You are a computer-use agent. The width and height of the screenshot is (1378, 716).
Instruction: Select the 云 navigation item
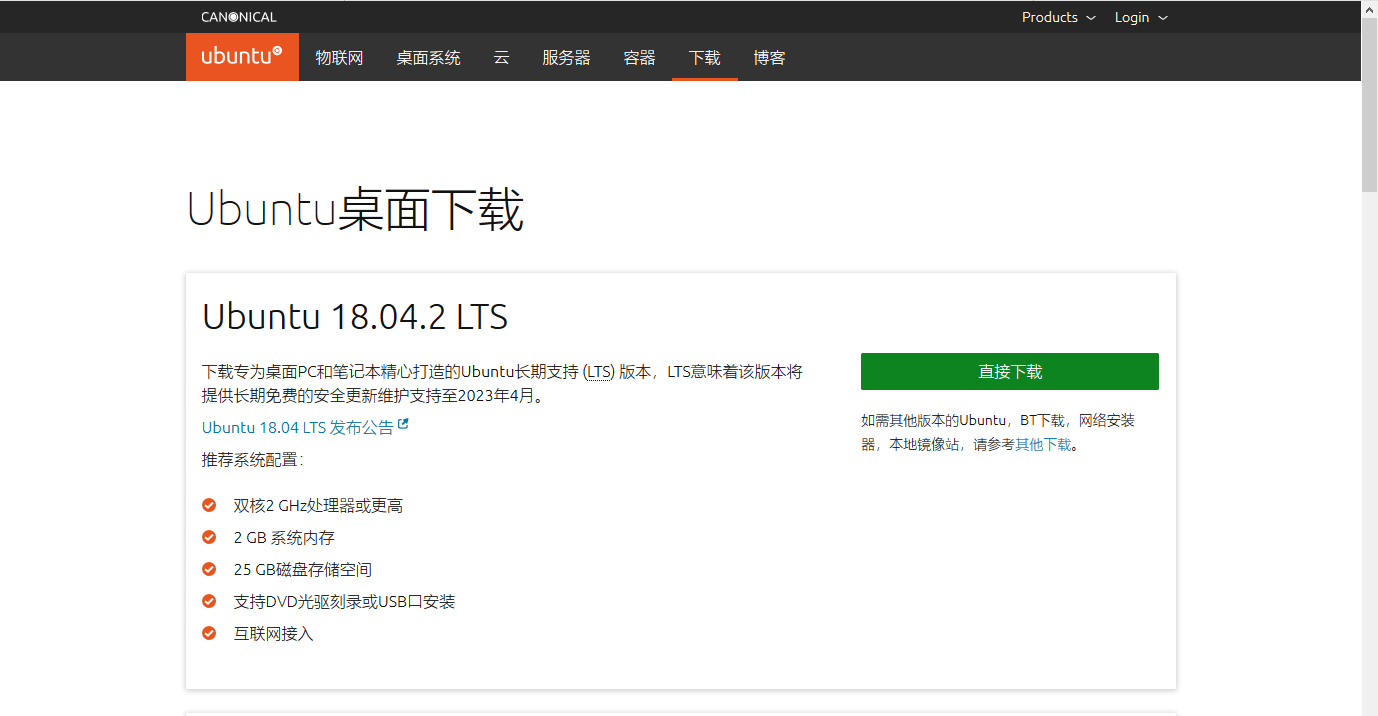[501, 57]
